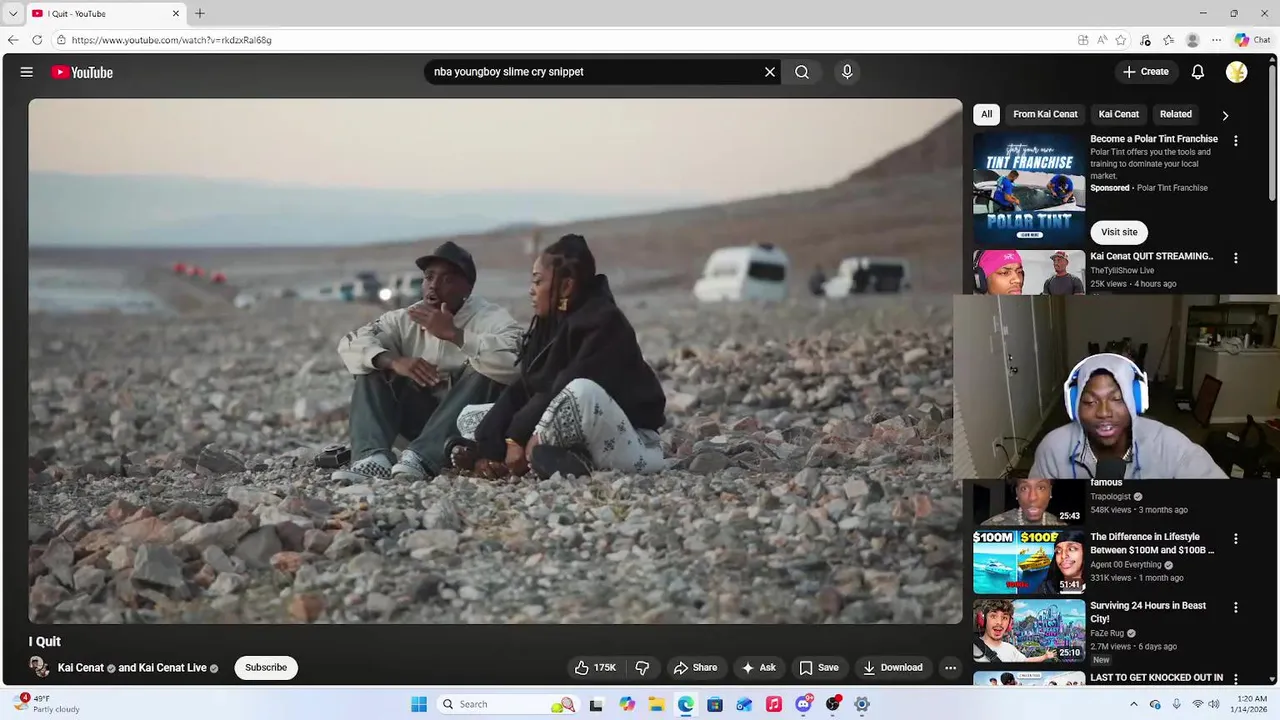The image size is (1280, 720).
Task: Go back in the browser
Action: 13,40
